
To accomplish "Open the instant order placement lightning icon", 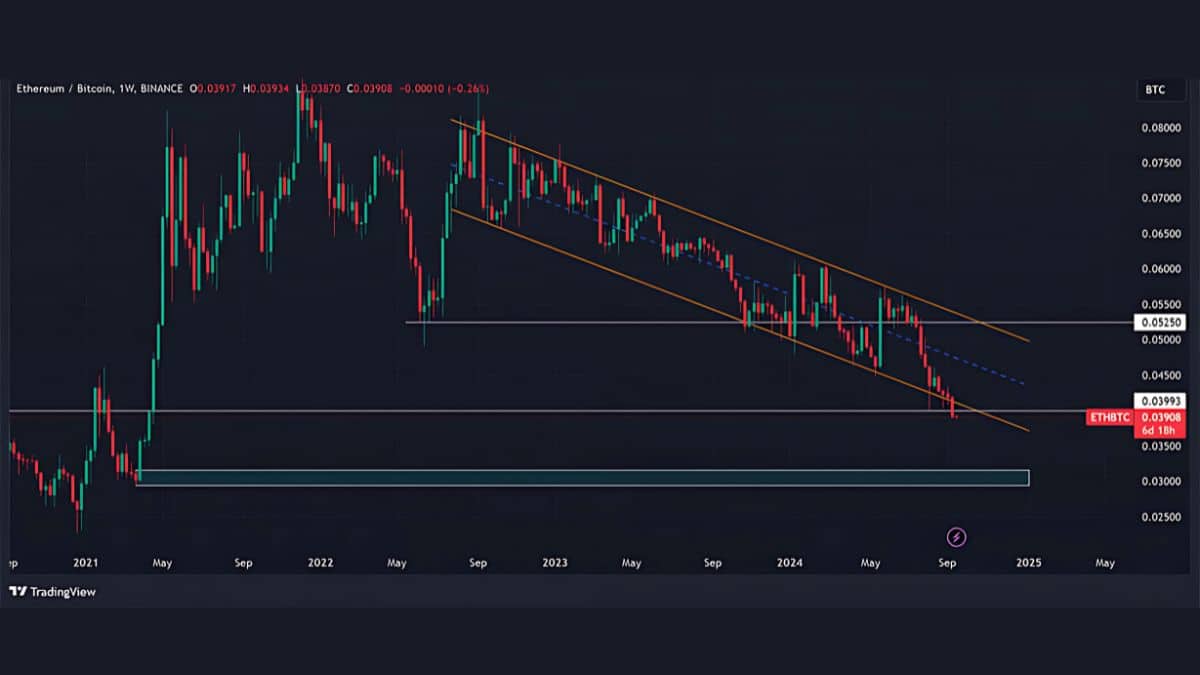I will tap(956, 538).
